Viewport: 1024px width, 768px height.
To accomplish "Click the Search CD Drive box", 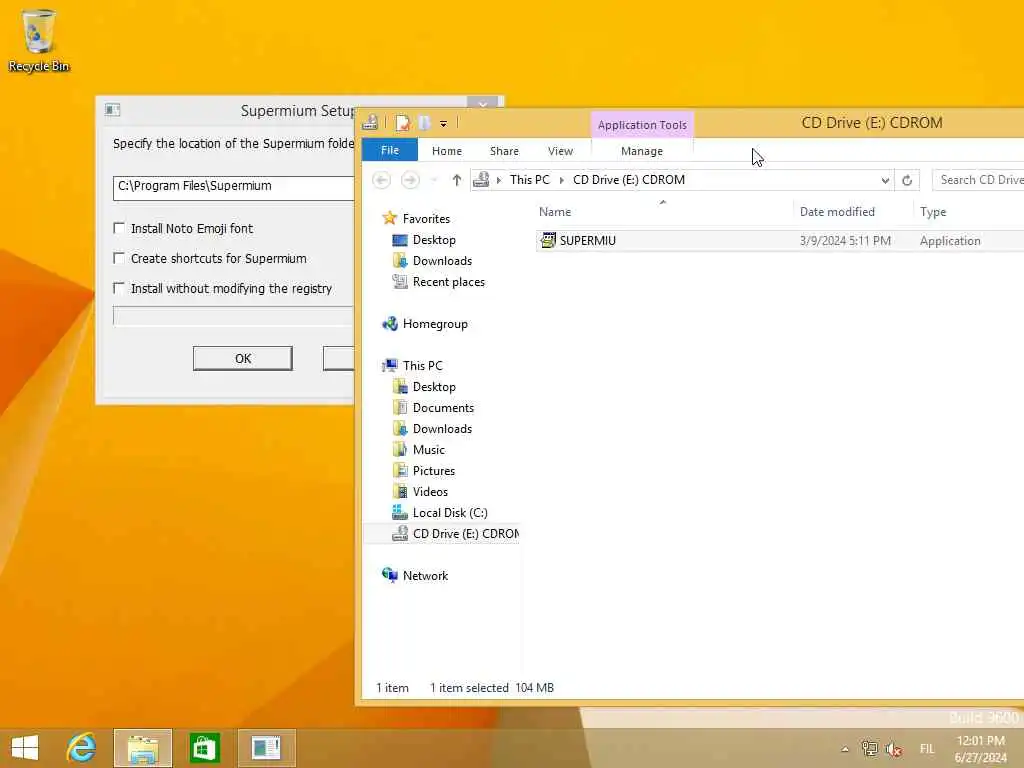I will pyautogui.click(x=978, y=180).
